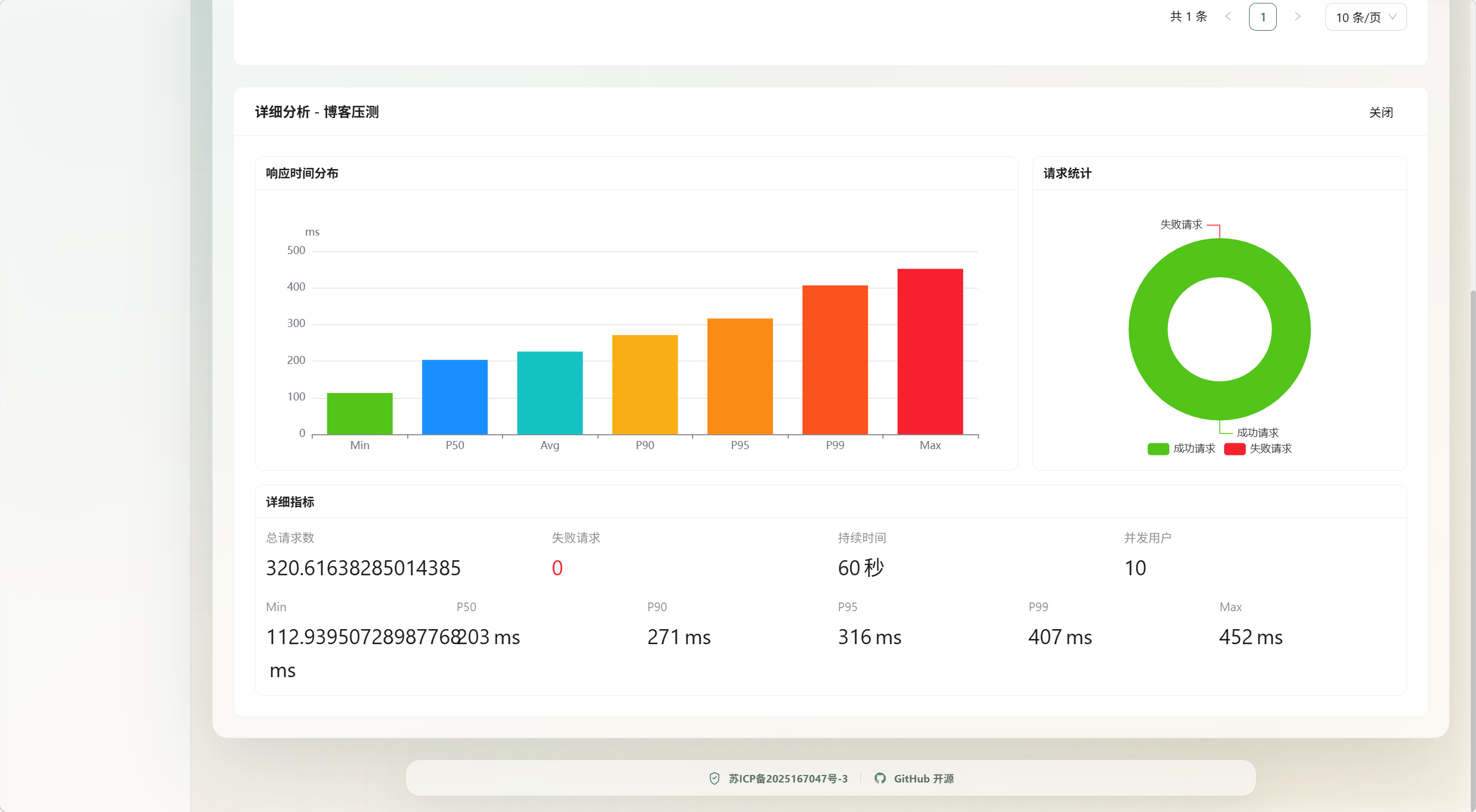Toggle the red 失败请求 legend swatch

tap(1235, 449)
